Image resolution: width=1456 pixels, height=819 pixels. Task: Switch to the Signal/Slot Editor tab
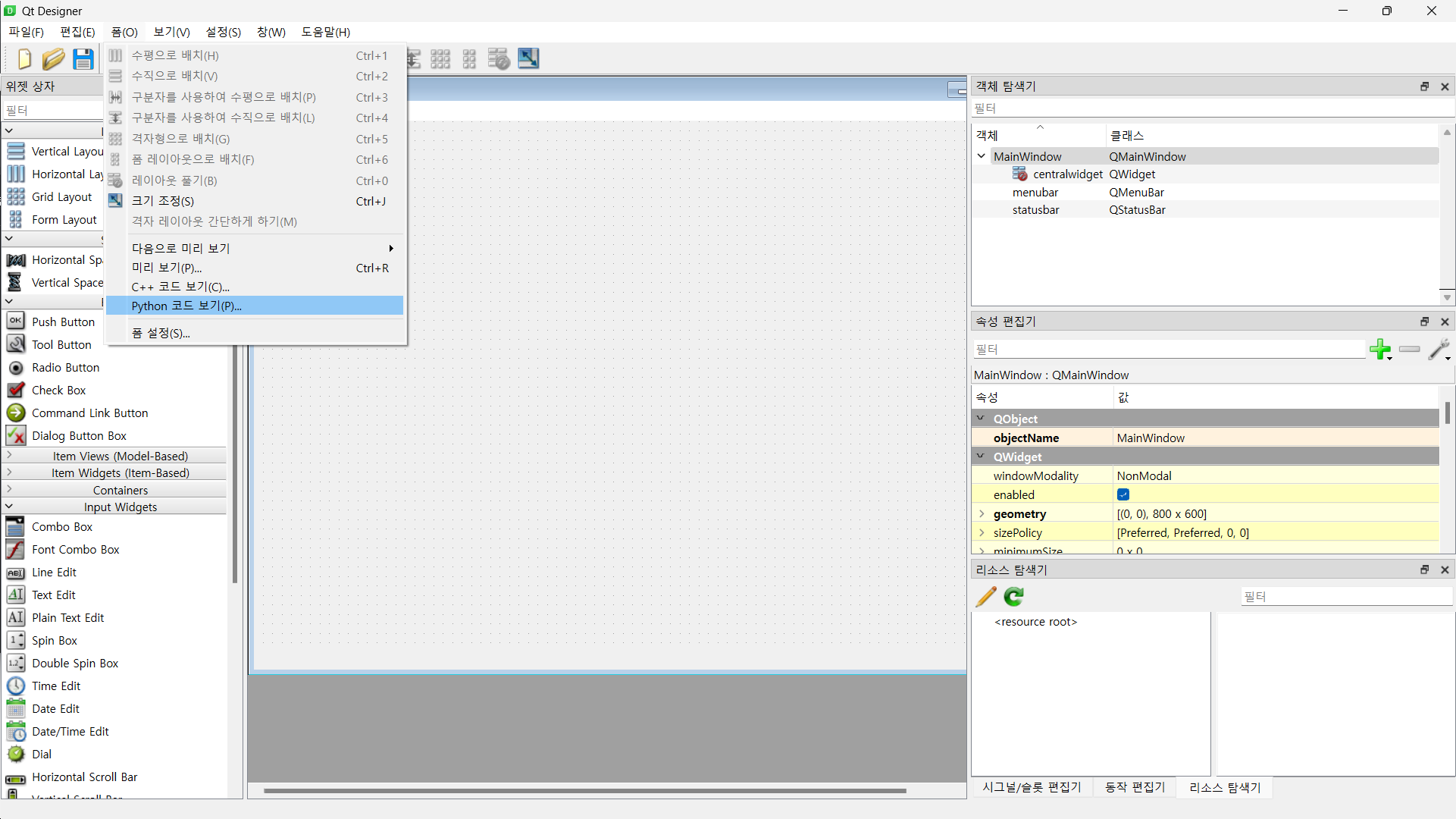1032,787
